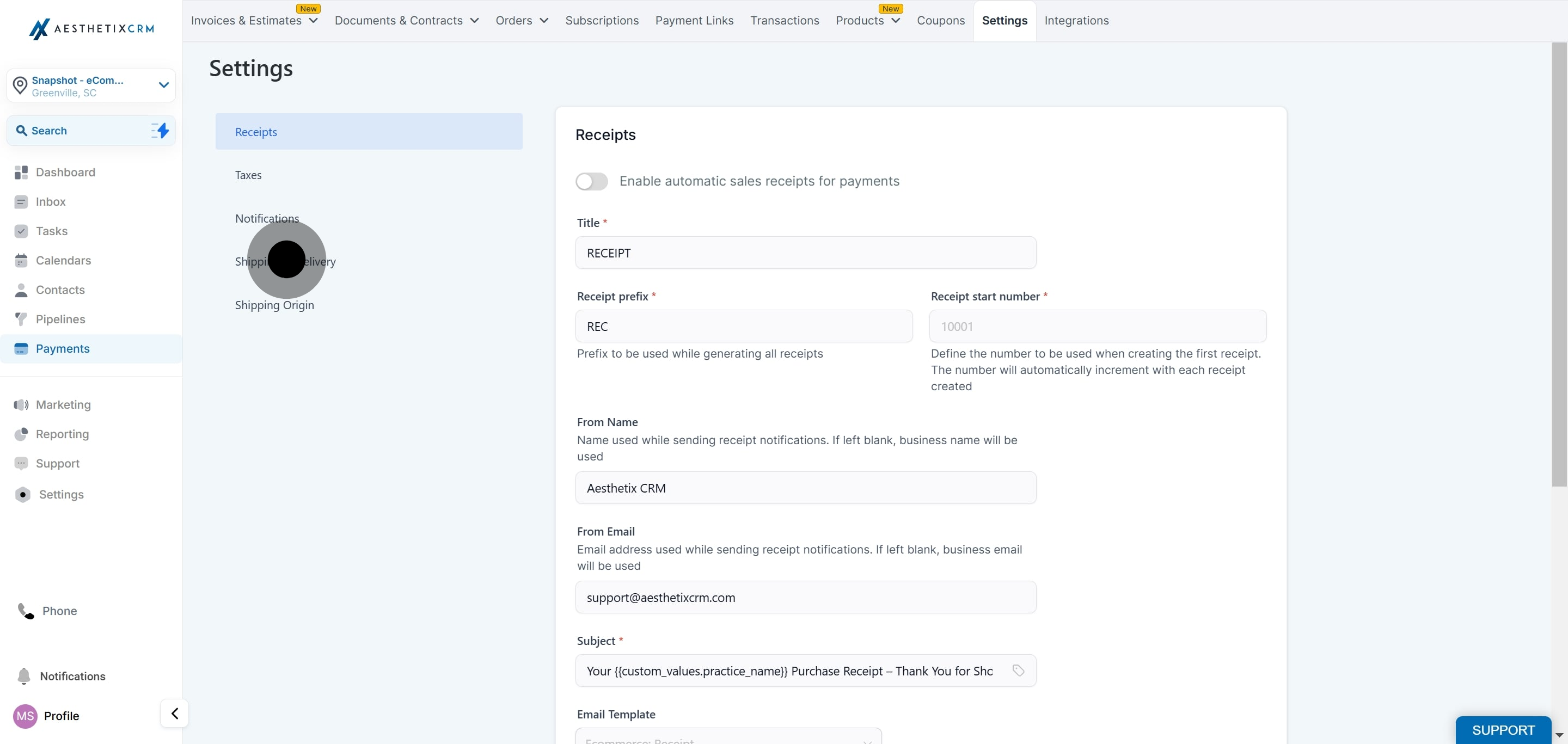Click the vertical page scrollbar

1559,265
